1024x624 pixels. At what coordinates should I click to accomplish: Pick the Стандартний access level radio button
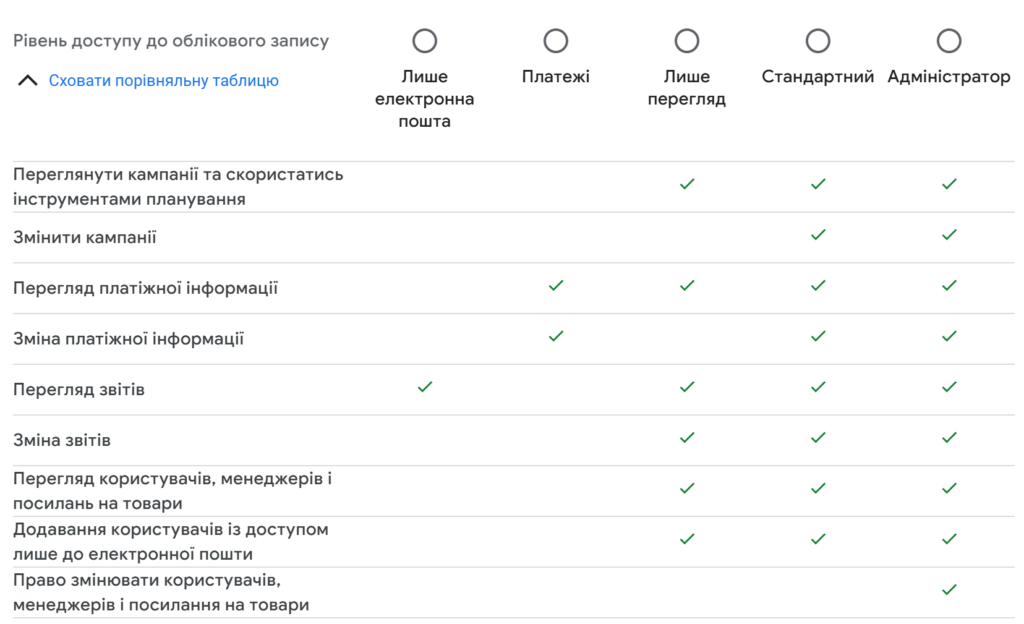tap(818, 41)
